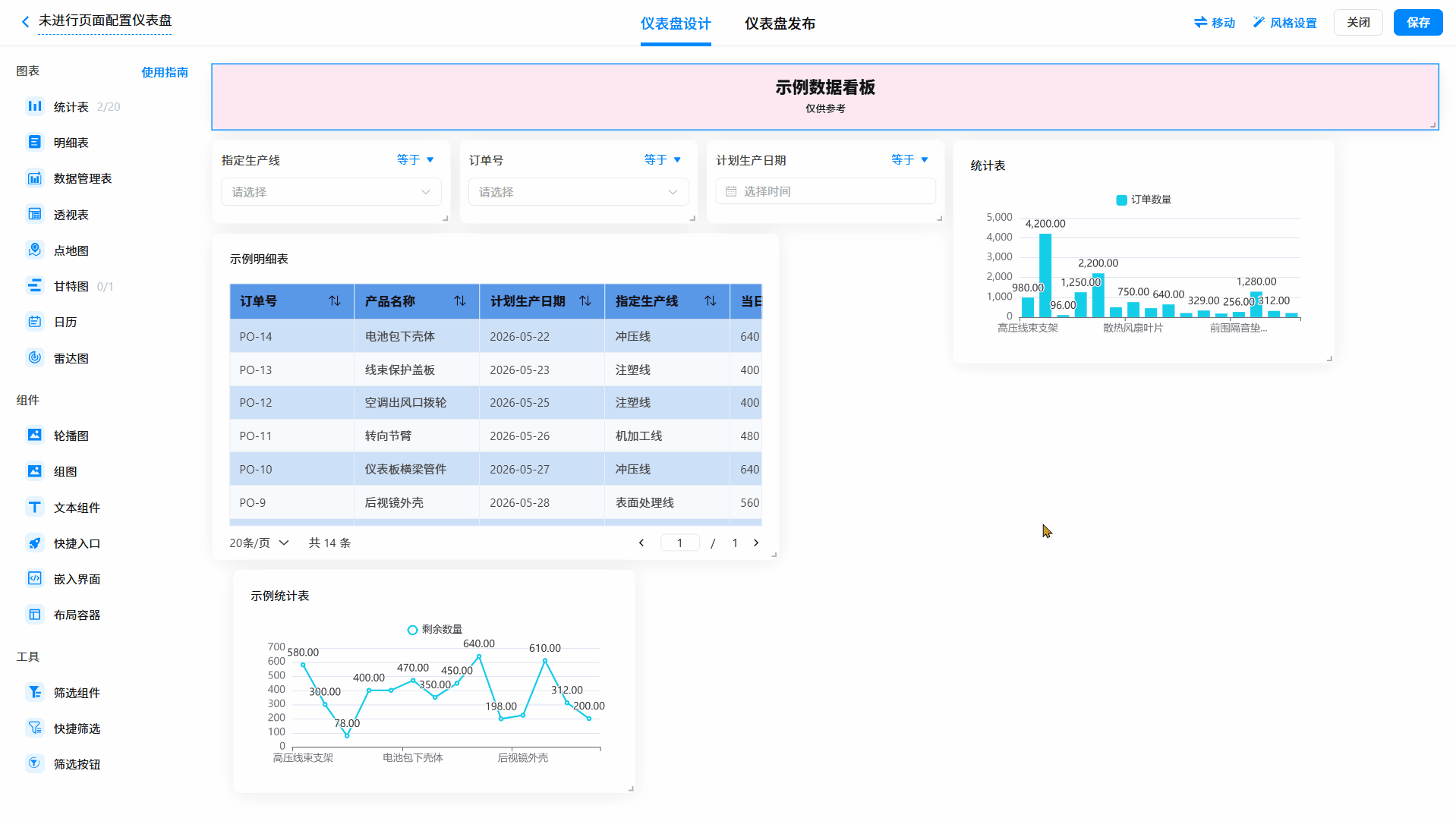Select the 日历 calendar icon

pyautogui.click(x=35, y=322)
